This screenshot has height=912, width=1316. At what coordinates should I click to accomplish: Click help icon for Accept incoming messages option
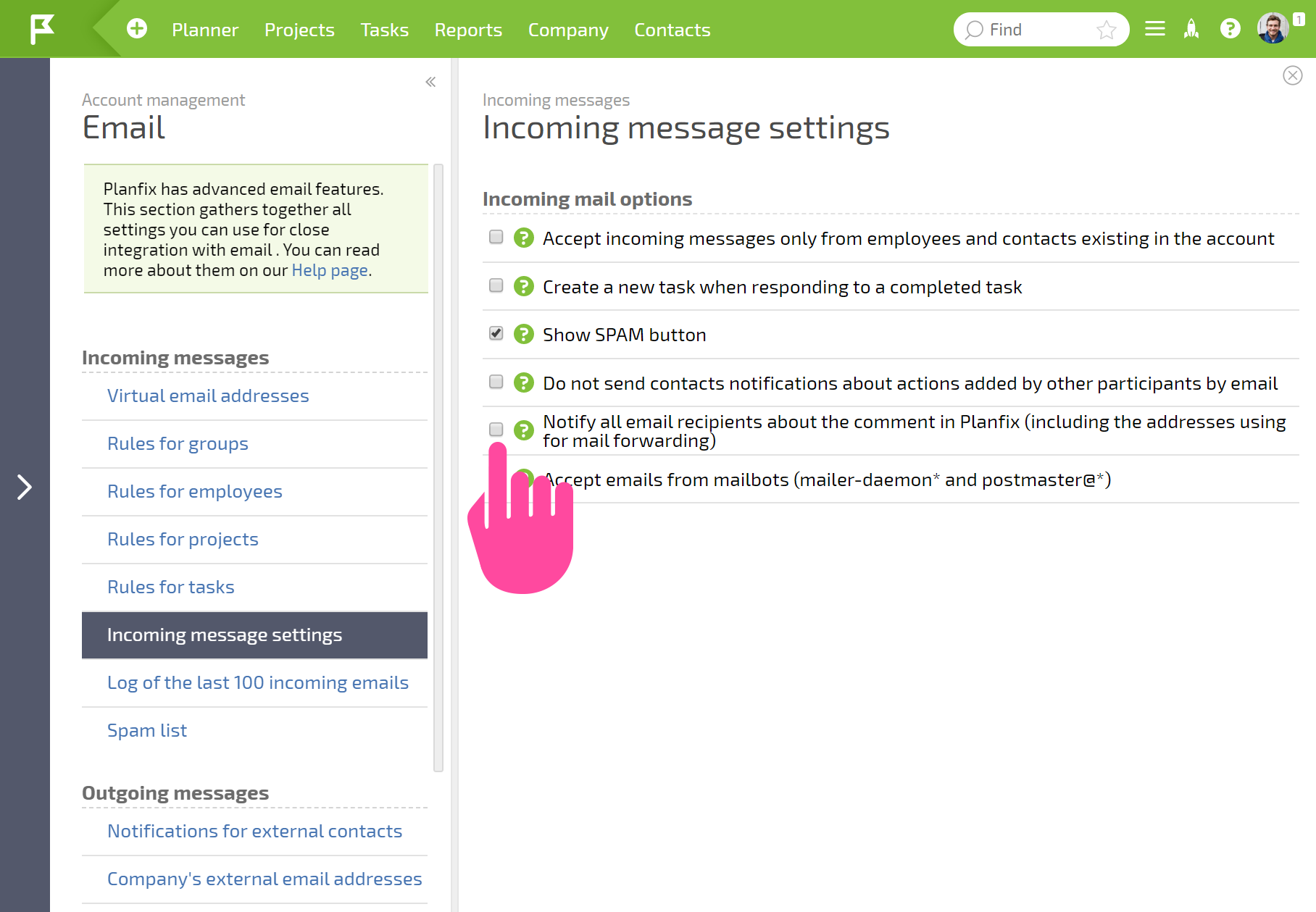click(x=524, y=238)
